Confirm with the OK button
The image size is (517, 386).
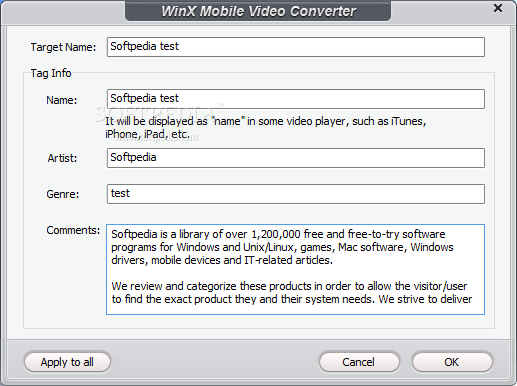pyautogui.click(x=452, y=362)
